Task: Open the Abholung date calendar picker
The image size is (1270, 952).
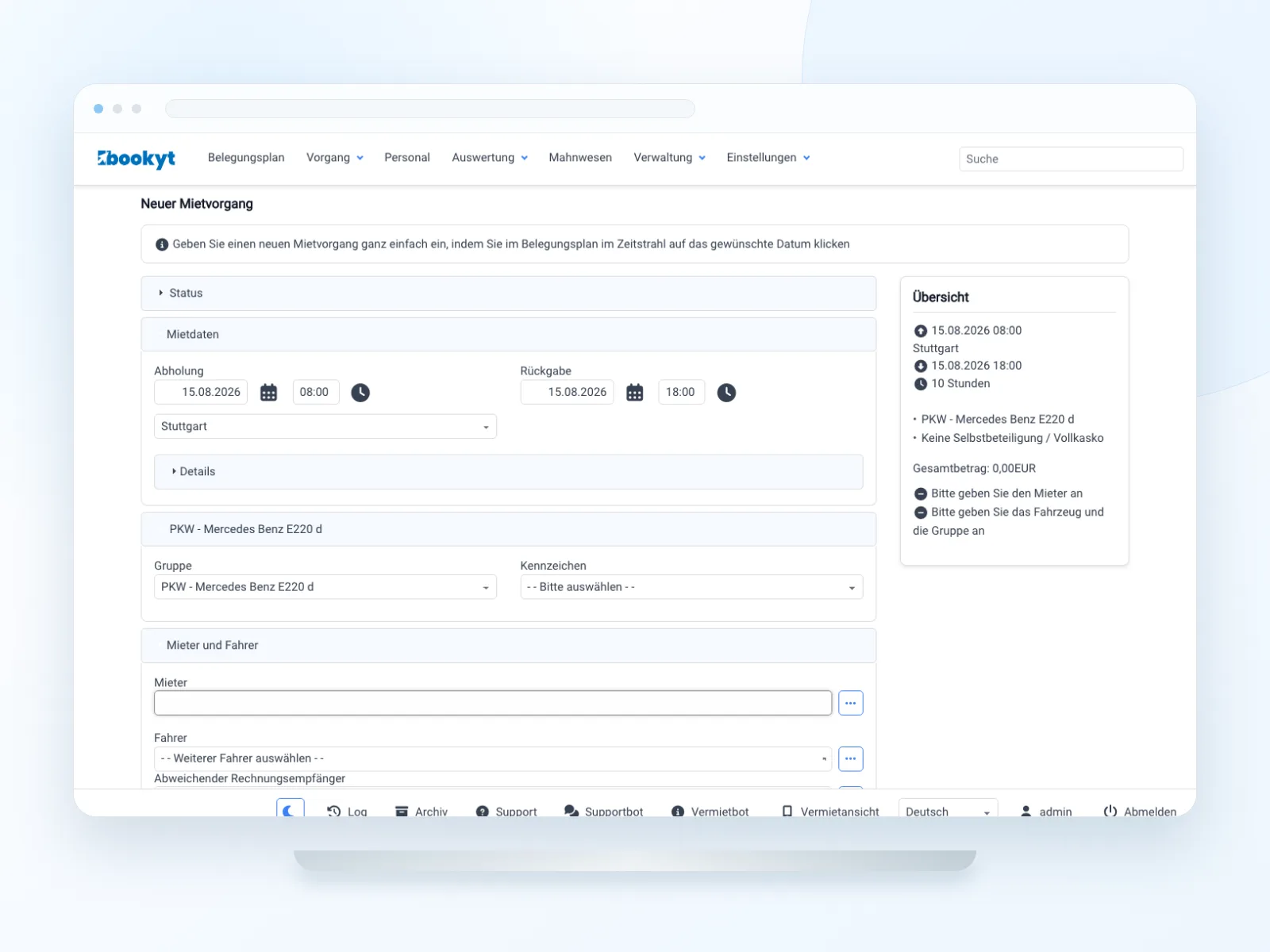Action: tap(268, 392)
